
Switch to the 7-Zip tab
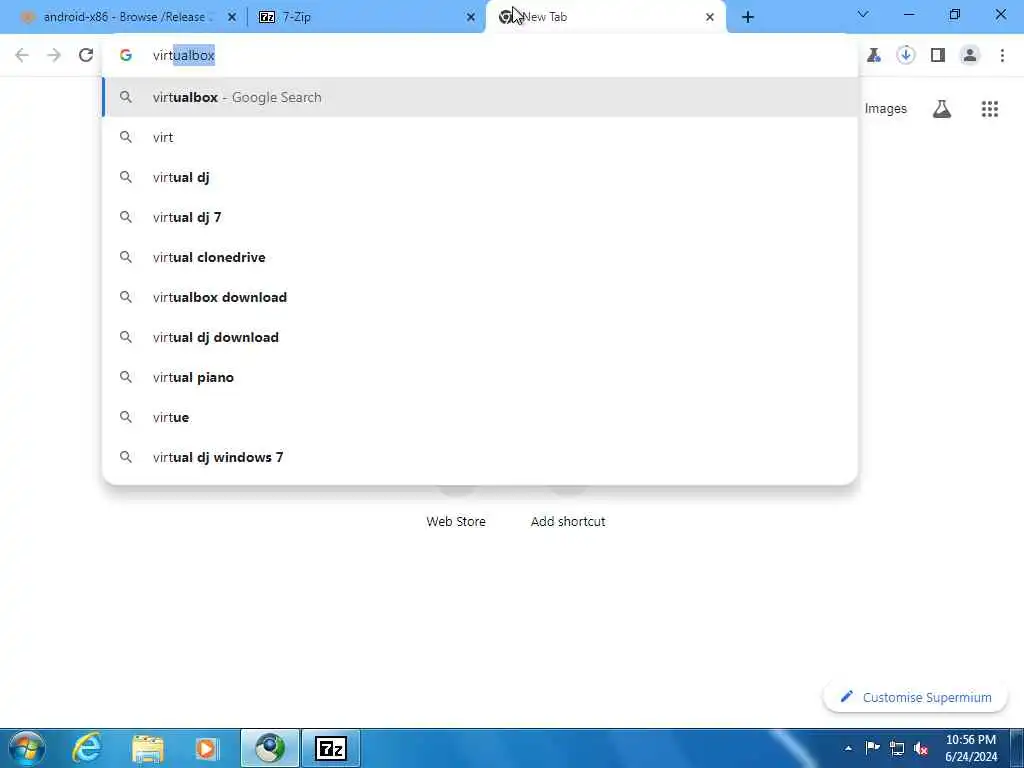click(366, 17)
